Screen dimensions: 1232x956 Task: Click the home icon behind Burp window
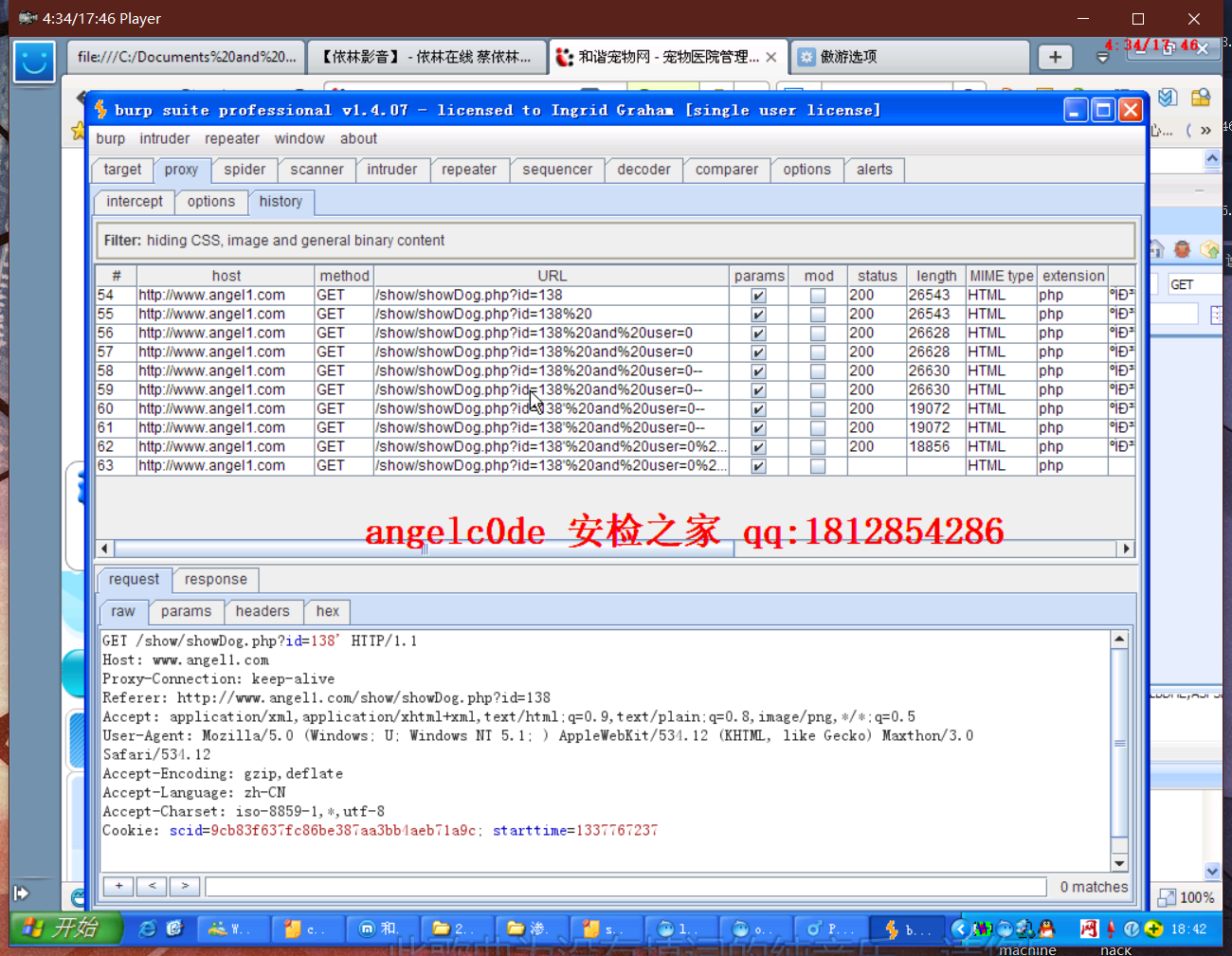pos(1156,249)
